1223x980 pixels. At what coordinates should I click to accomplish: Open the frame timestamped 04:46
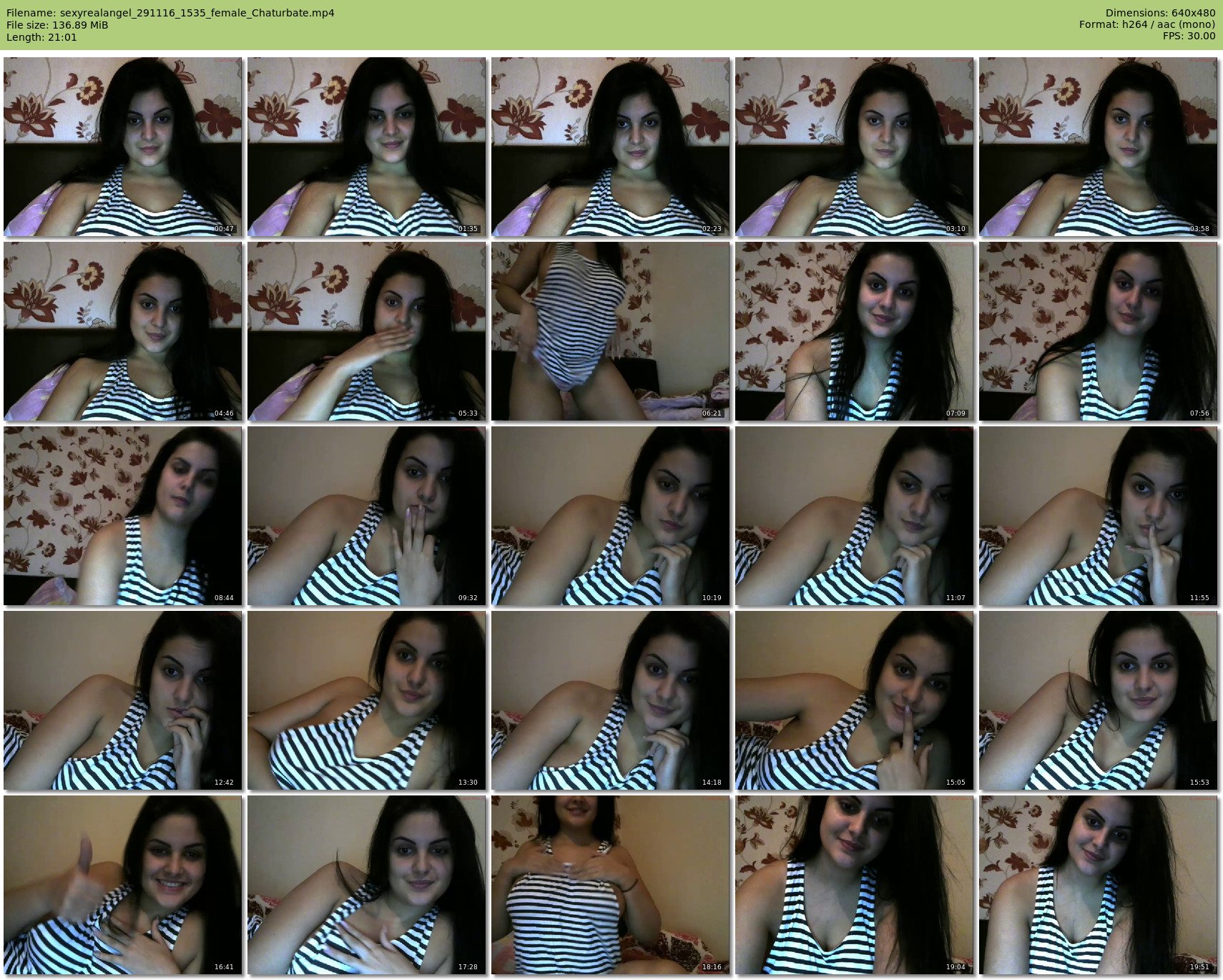(x=123, y=331)
